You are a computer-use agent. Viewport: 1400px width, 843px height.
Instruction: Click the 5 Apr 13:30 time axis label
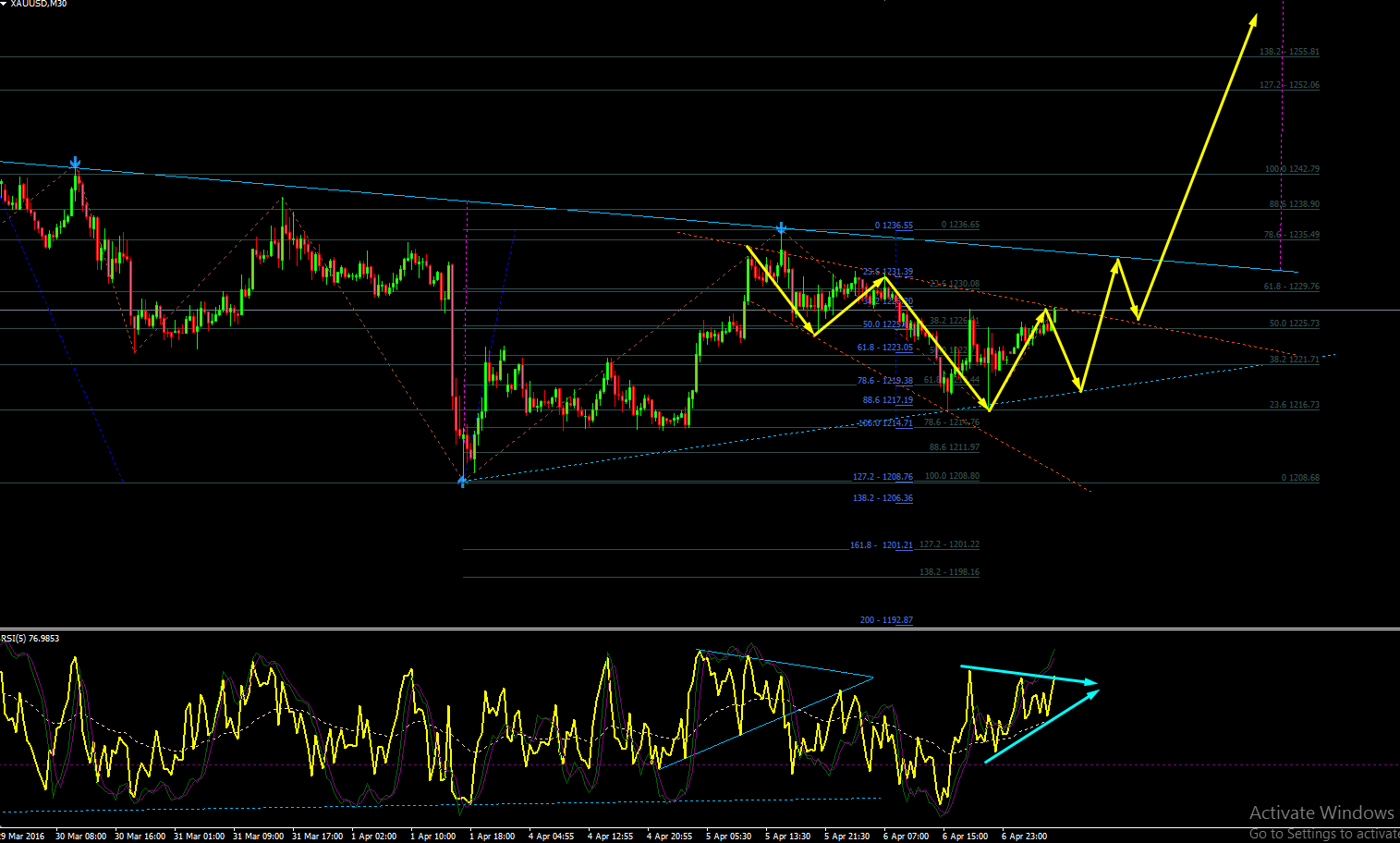tap(787, 837)
